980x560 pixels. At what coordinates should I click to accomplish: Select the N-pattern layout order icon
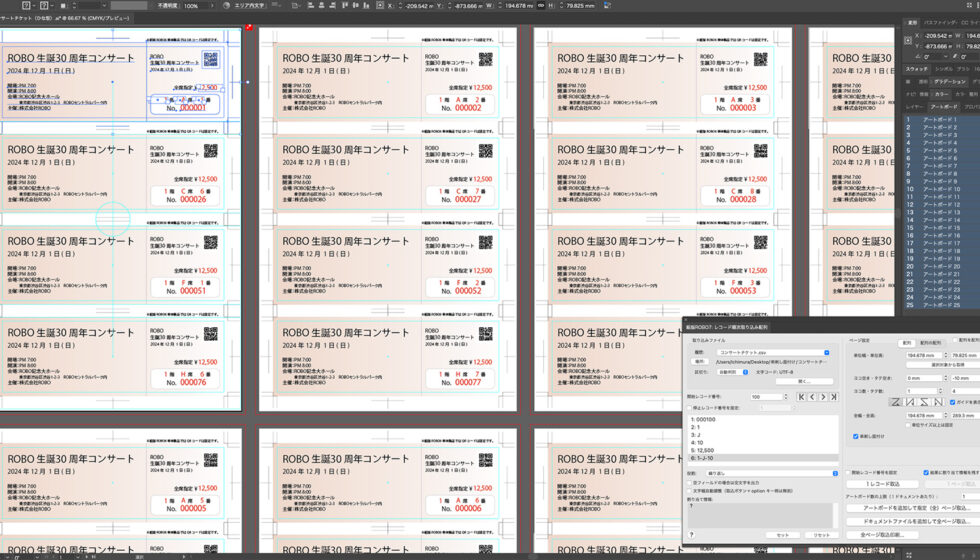point(938,402)
